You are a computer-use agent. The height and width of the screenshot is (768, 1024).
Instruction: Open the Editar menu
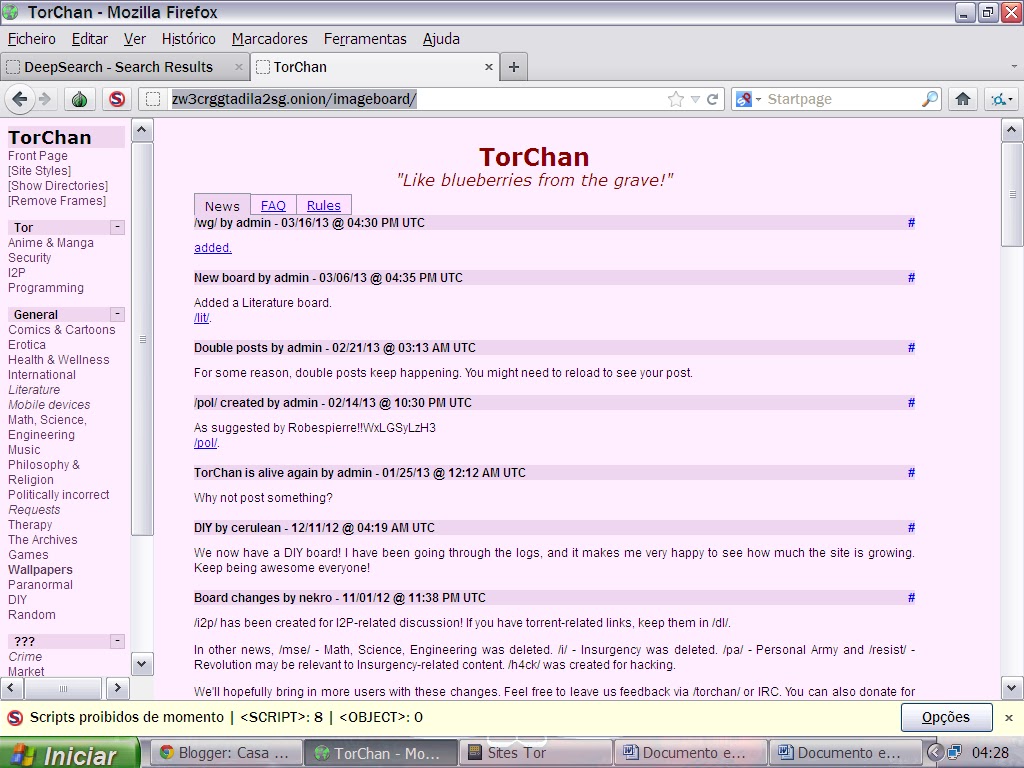click(89, 39)
